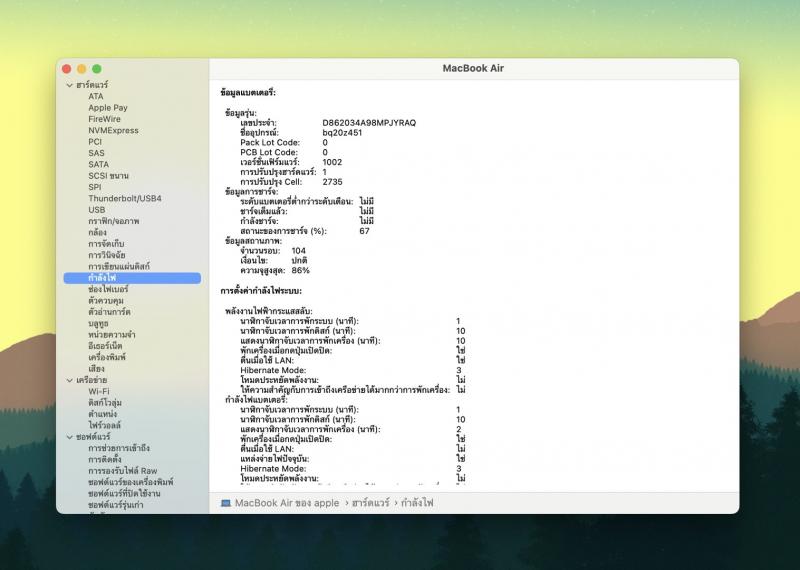Click the Pack Lot Code label
The height and width of the screenshot is (570, 800).
click(270, 142)
